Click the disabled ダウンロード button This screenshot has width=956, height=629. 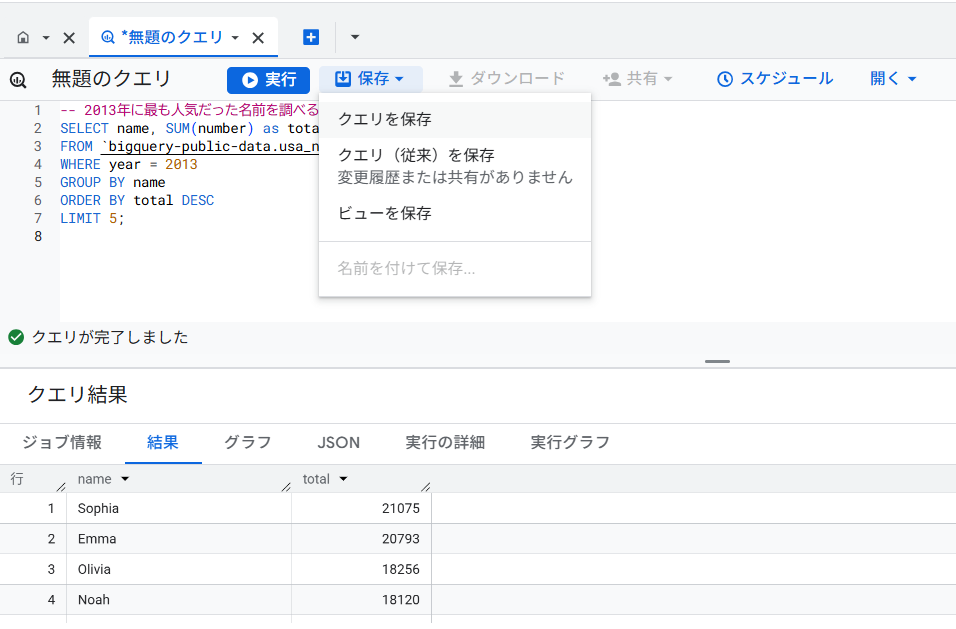[507, 79]
